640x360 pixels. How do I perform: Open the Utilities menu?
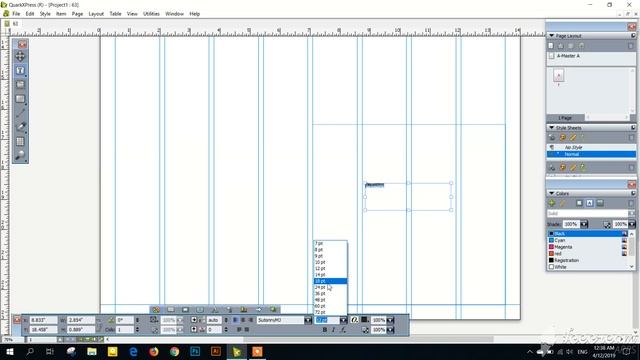151,14
